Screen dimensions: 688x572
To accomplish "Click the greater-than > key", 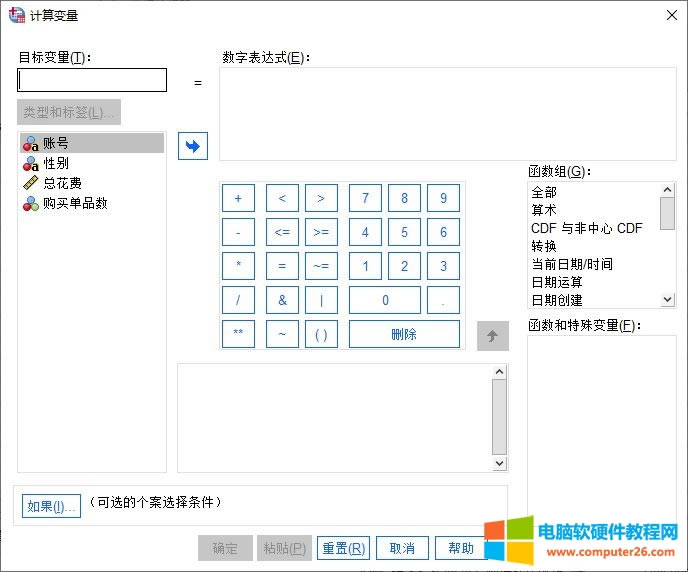I will tap(321, 198).
